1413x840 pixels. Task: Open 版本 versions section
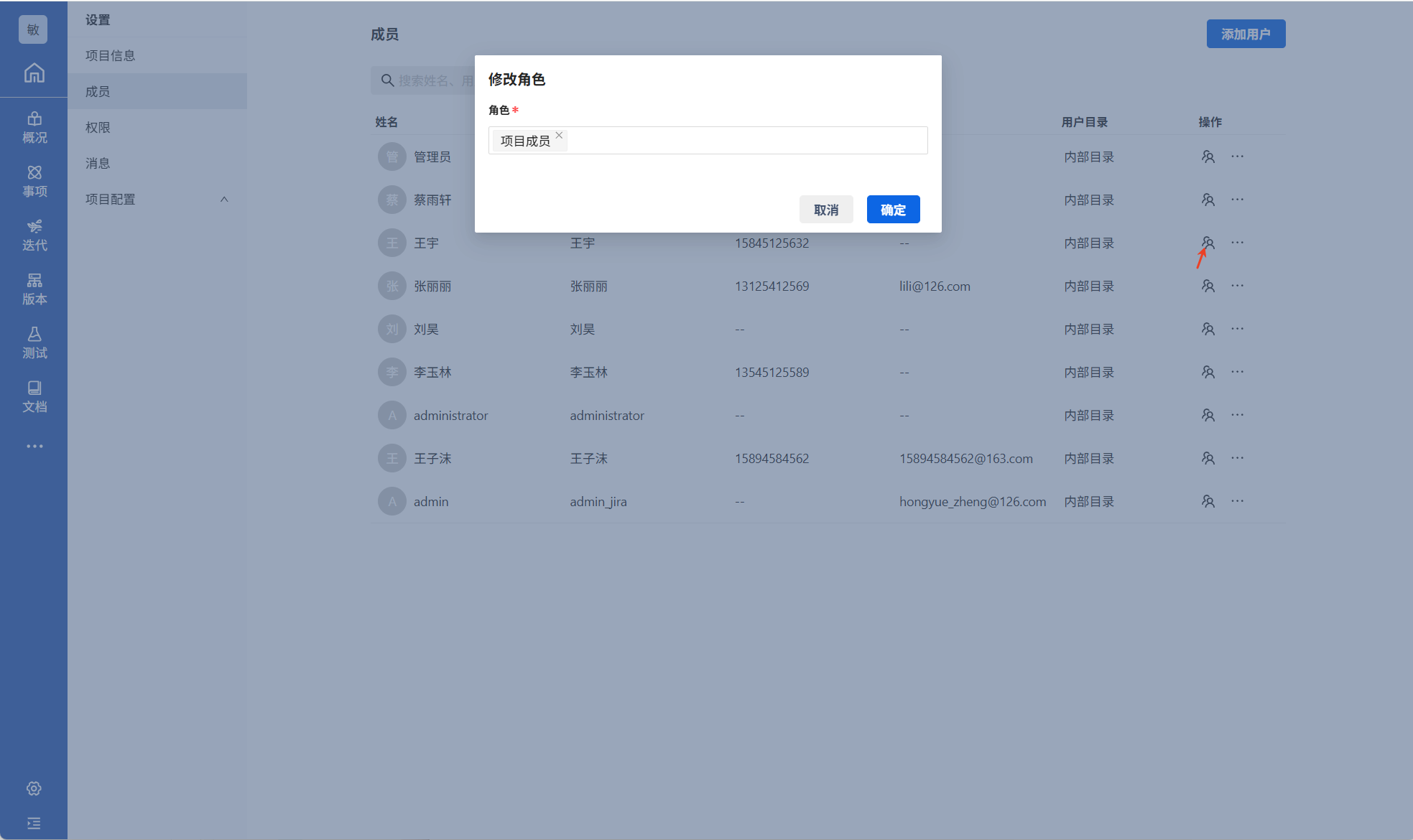coord(34,289)
